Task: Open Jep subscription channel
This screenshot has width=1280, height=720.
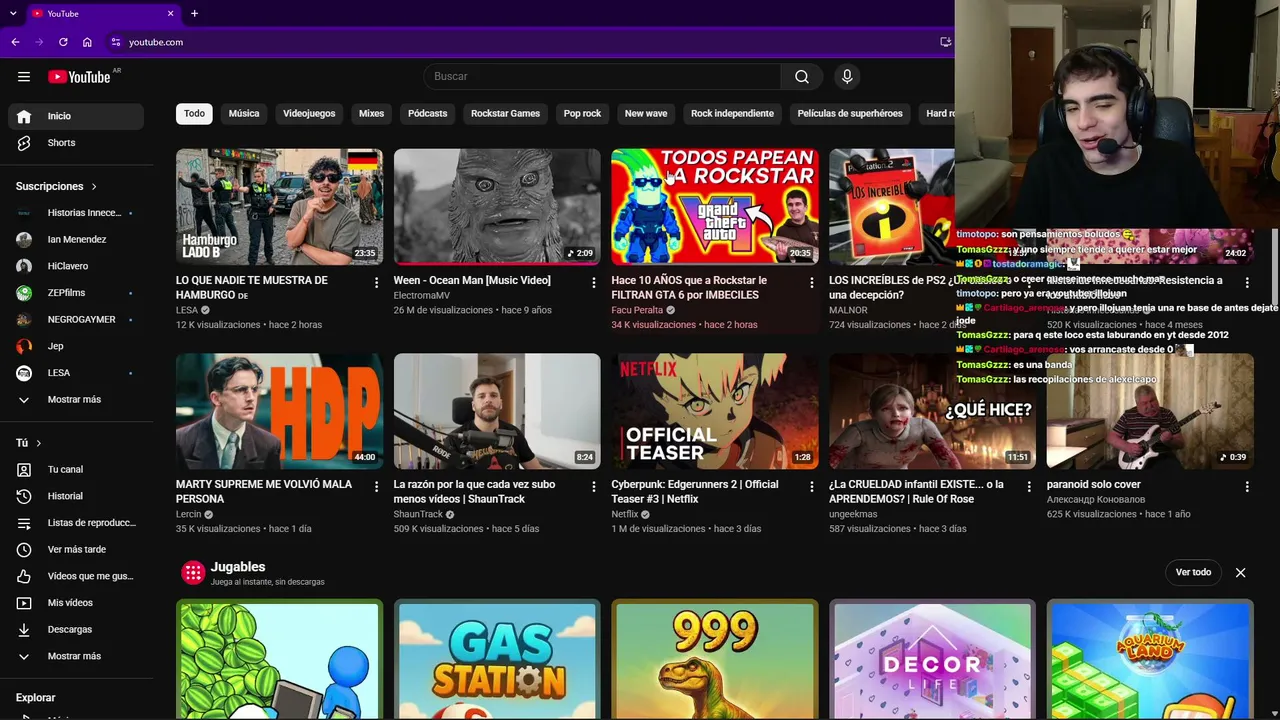Action: point(76,346)
